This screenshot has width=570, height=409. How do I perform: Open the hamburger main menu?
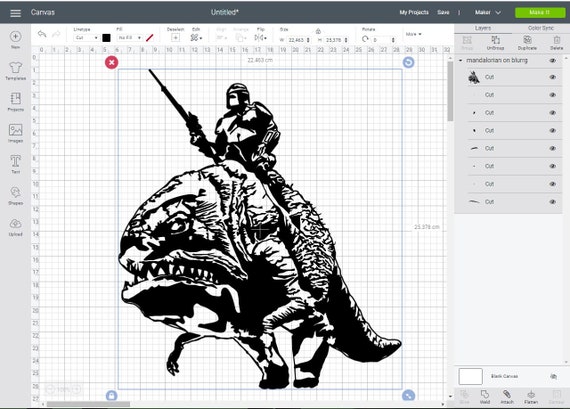15,13
